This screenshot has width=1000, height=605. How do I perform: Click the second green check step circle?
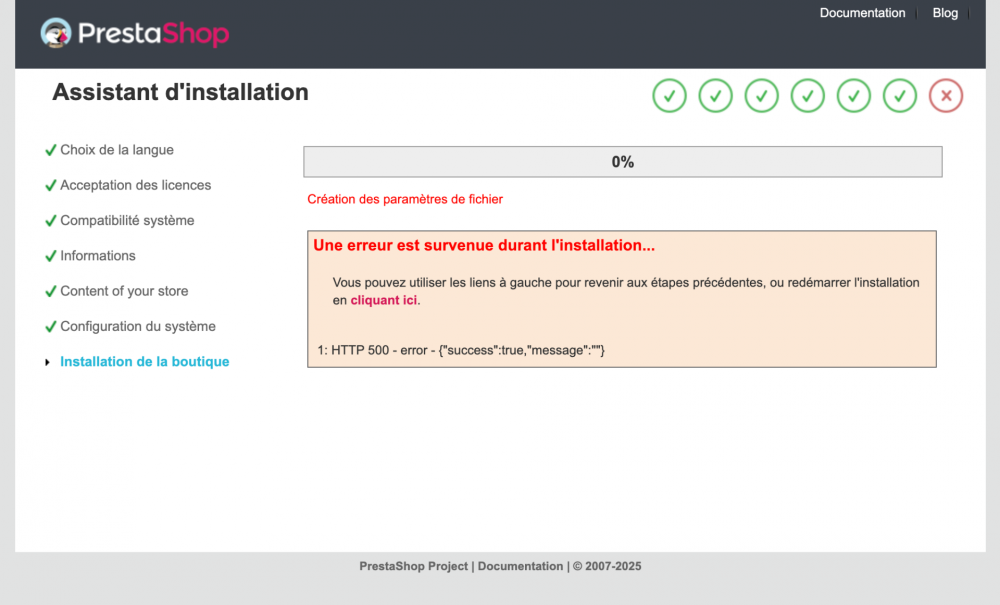(715, 96)
